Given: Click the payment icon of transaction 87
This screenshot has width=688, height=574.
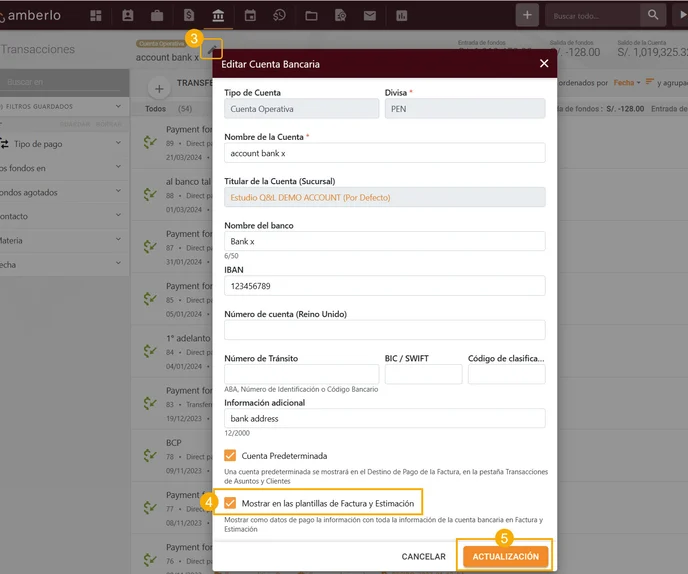Looking at the screenshot, I should 150,246.
